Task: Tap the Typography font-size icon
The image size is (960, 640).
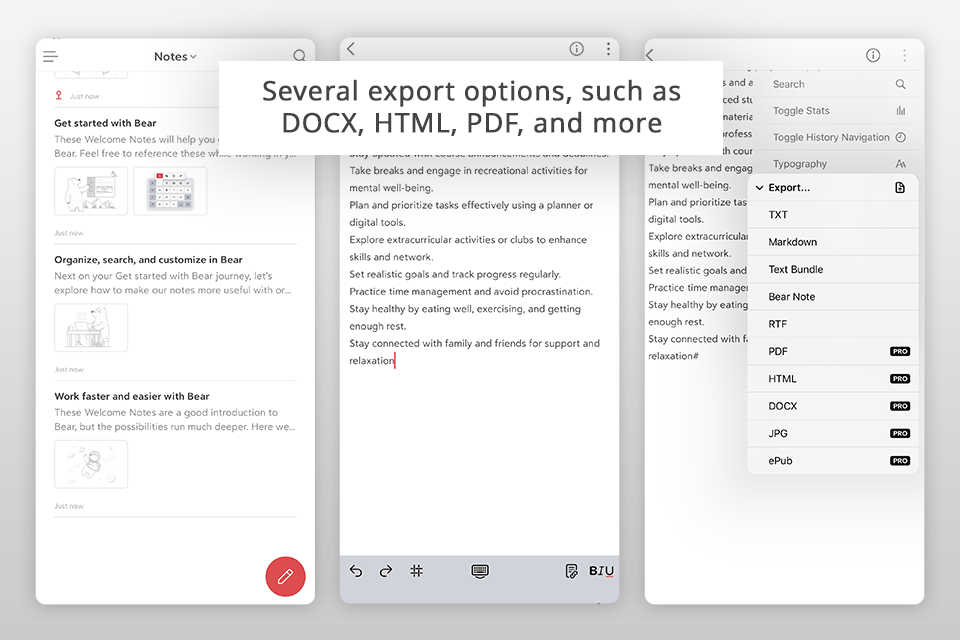Action: tap(901, 164)
